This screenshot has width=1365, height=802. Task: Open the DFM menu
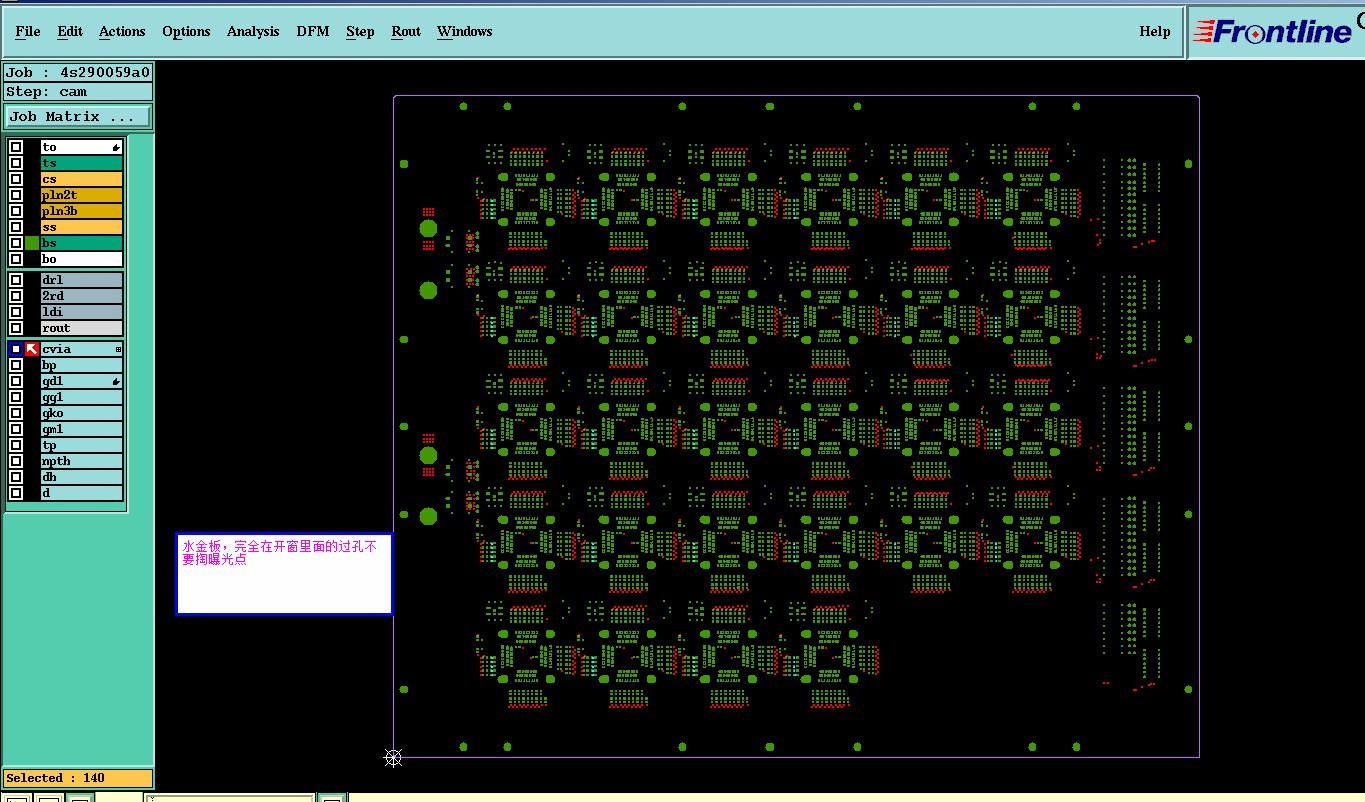tap(313, 31)
